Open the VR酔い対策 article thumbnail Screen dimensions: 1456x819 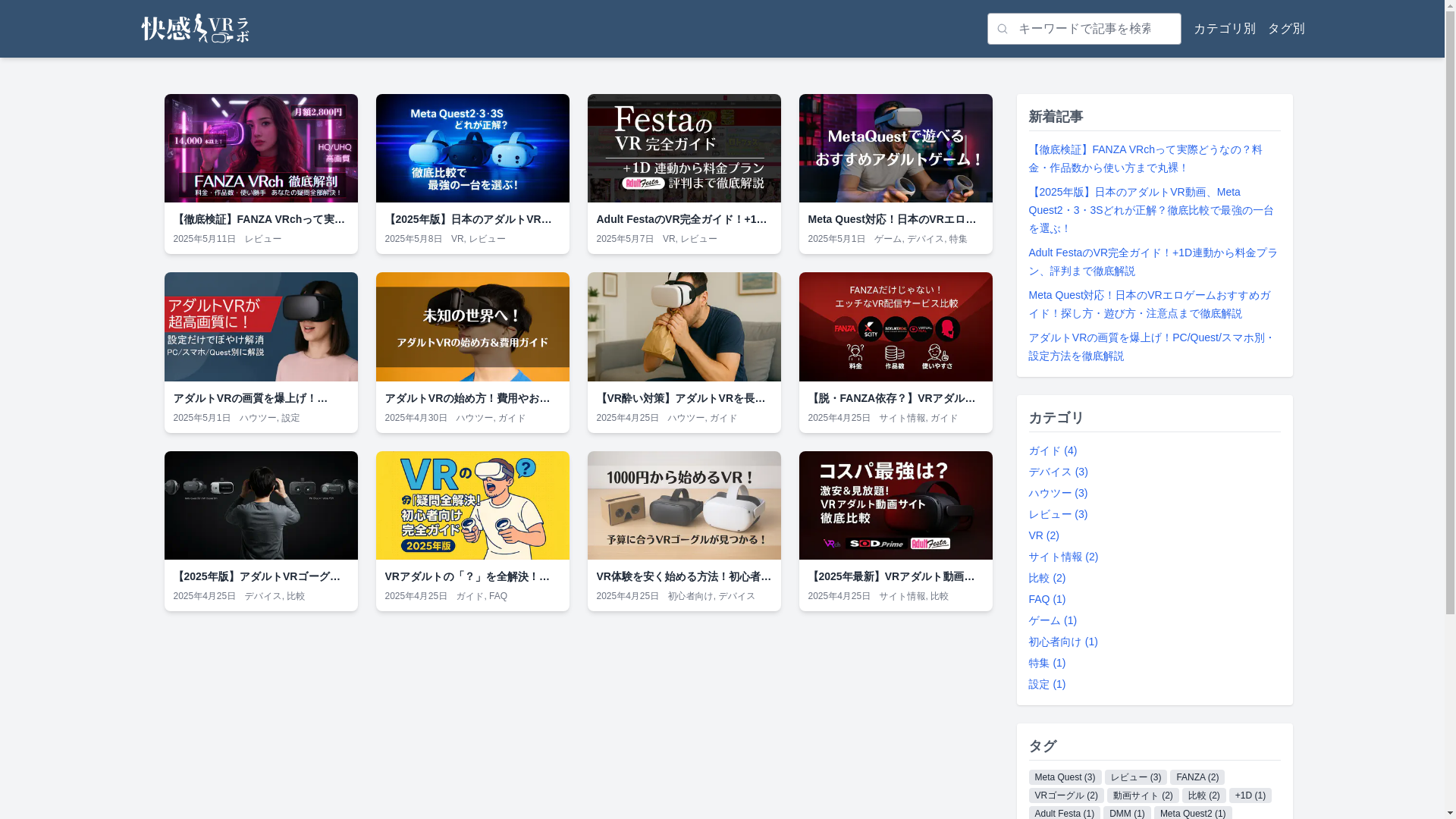684,327
